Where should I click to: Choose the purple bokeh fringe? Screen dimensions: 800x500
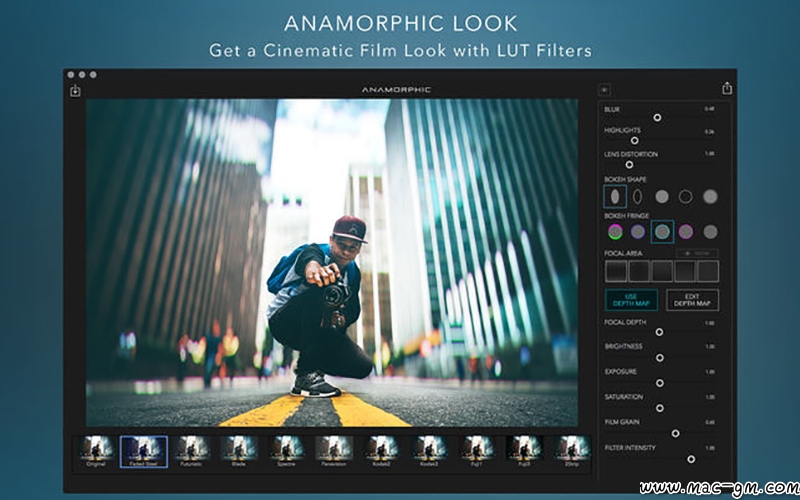click(637, 232)
